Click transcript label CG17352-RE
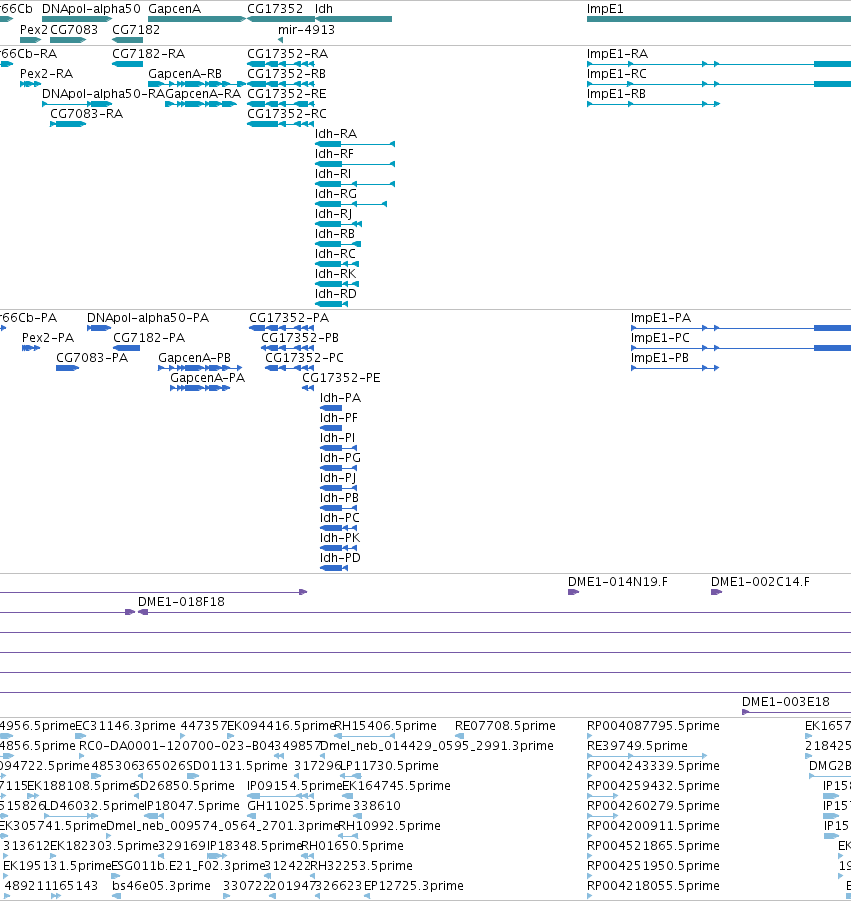This screenshot has width=851, height=901. (286, 94)
